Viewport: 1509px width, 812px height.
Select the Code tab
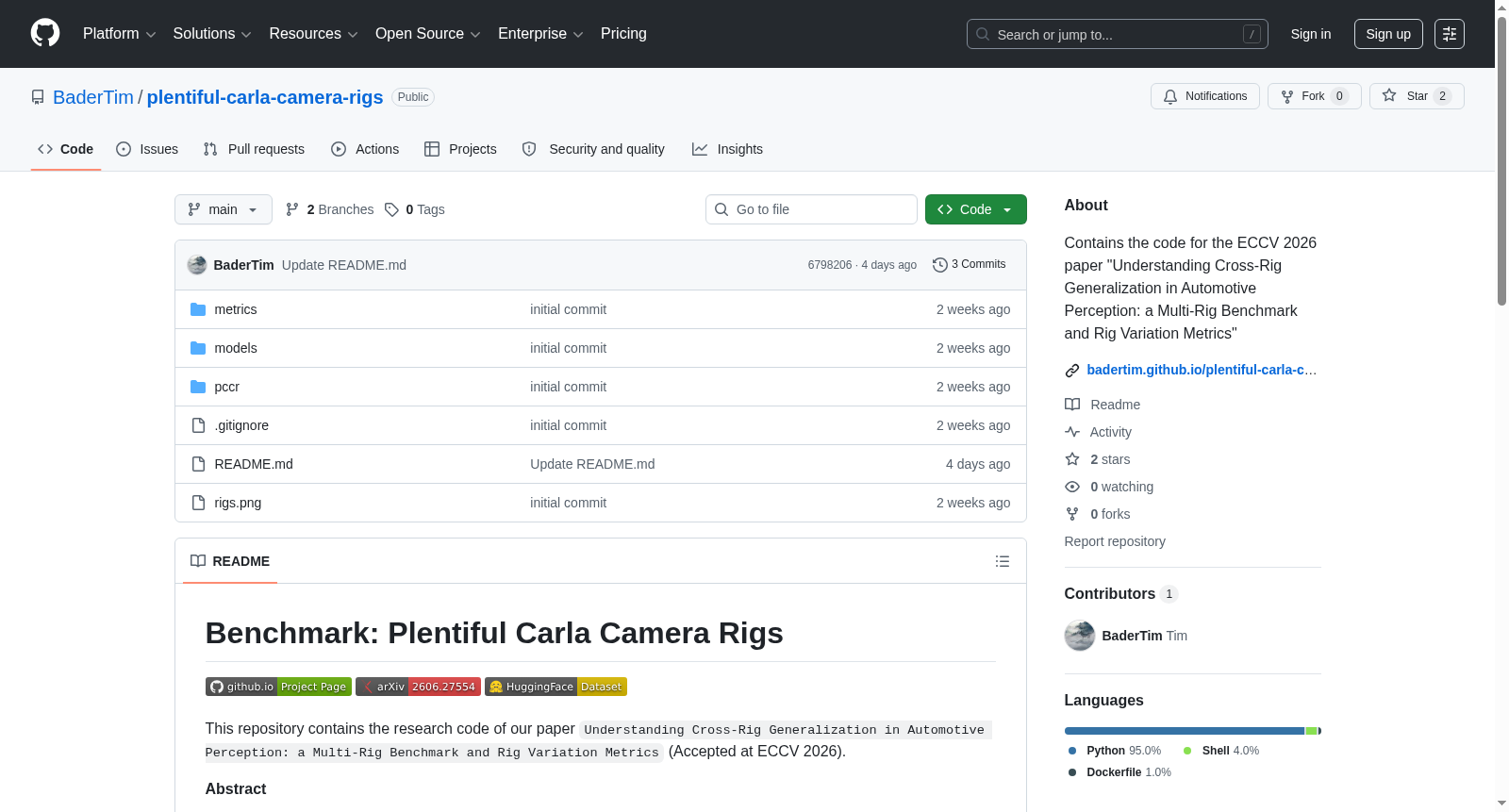[66, 149]
